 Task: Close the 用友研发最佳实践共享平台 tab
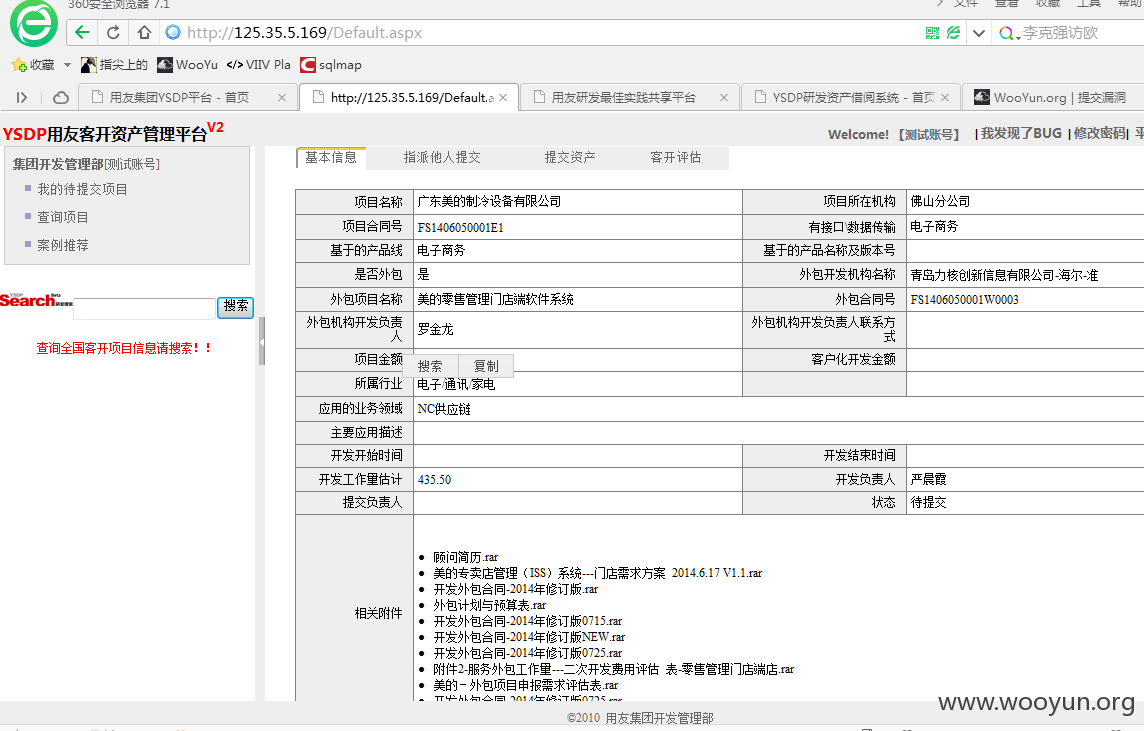pos(724,98)
